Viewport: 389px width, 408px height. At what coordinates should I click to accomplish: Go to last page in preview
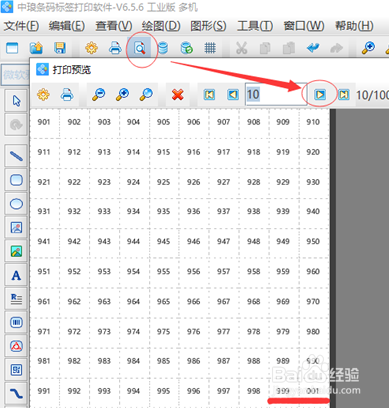(x=344, y=95)
